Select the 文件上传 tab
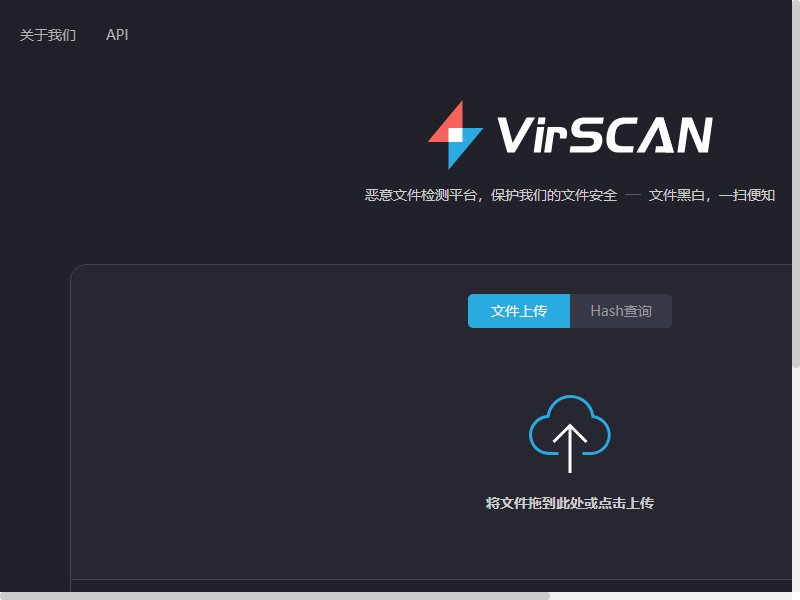The width and height of the screenshot is (800, 600). pyautogui.click(x=519, y=311)
